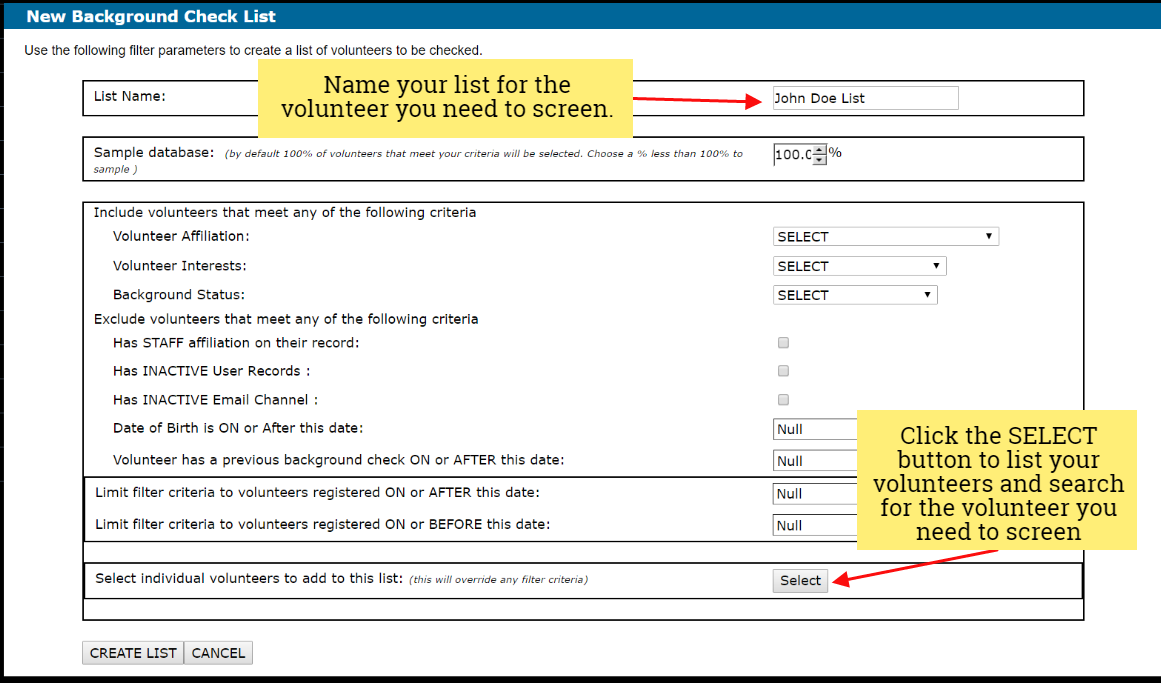The height and width of the screenshot is (683, 1161).
Task: Click Select to pick individual volunteers
Action: [800, 581]
